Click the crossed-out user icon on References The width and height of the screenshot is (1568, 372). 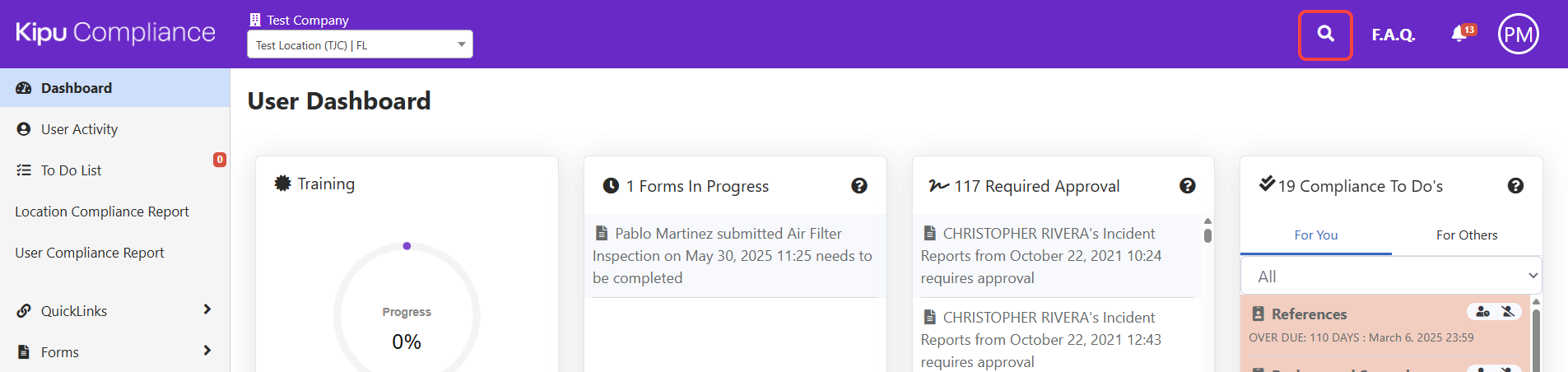1508,312
